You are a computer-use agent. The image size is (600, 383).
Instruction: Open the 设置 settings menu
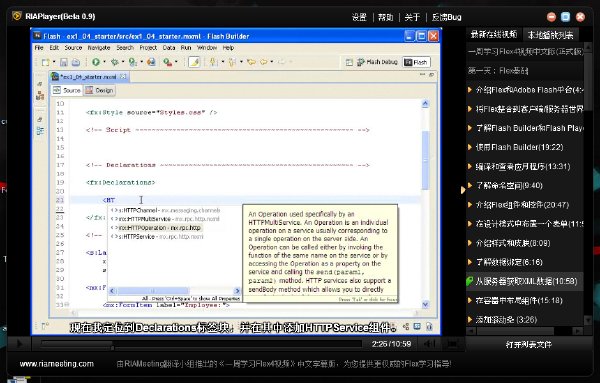point(359,17)
